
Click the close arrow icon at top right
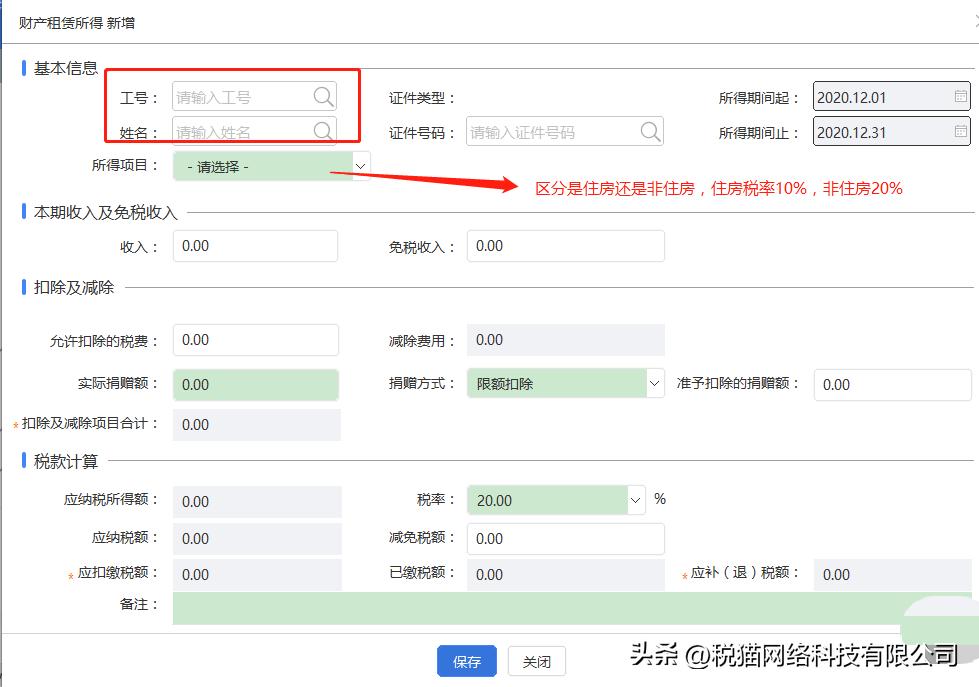973,18
